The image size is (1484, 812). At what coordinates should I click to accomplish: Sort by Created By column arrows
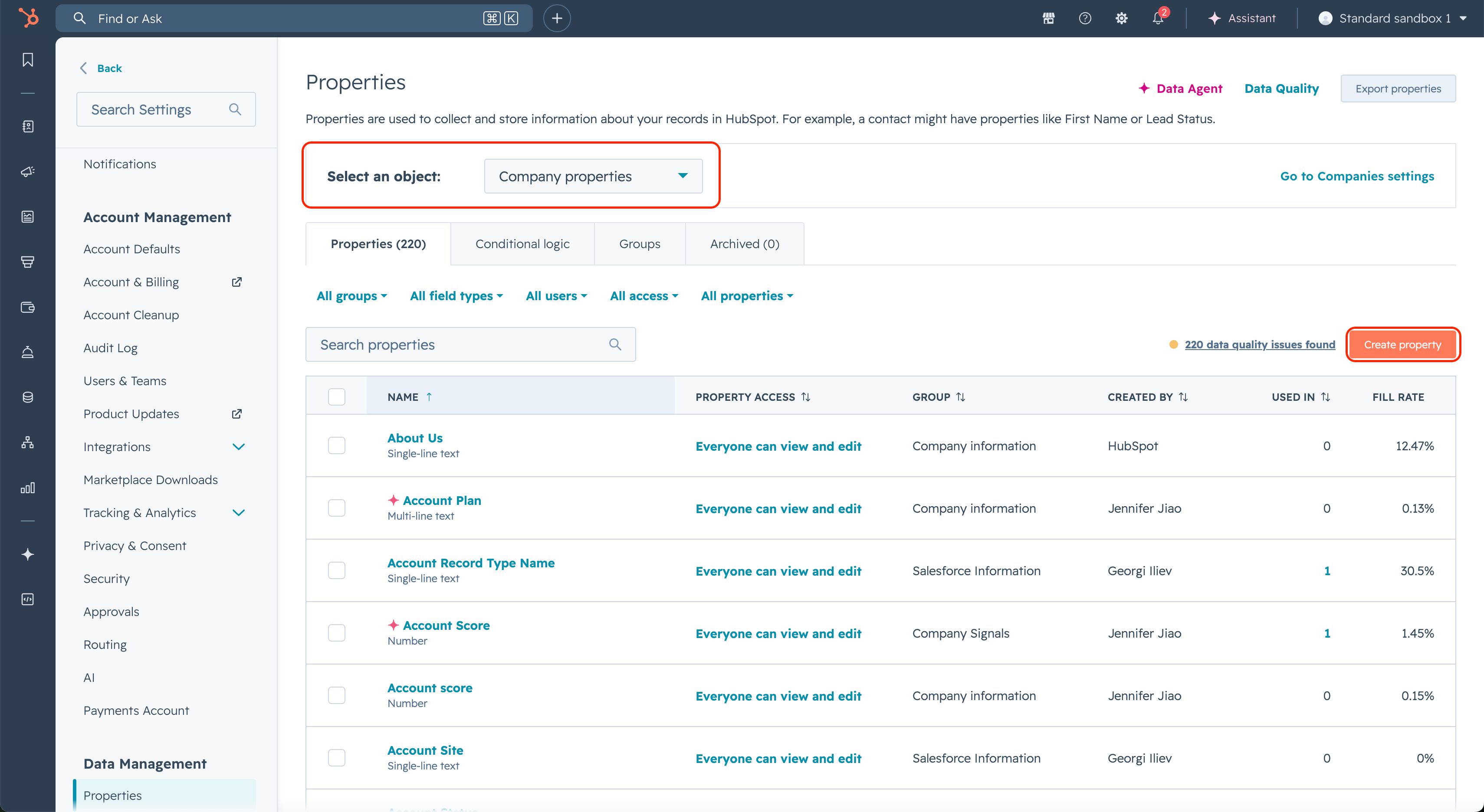(x=1183, y=397)
